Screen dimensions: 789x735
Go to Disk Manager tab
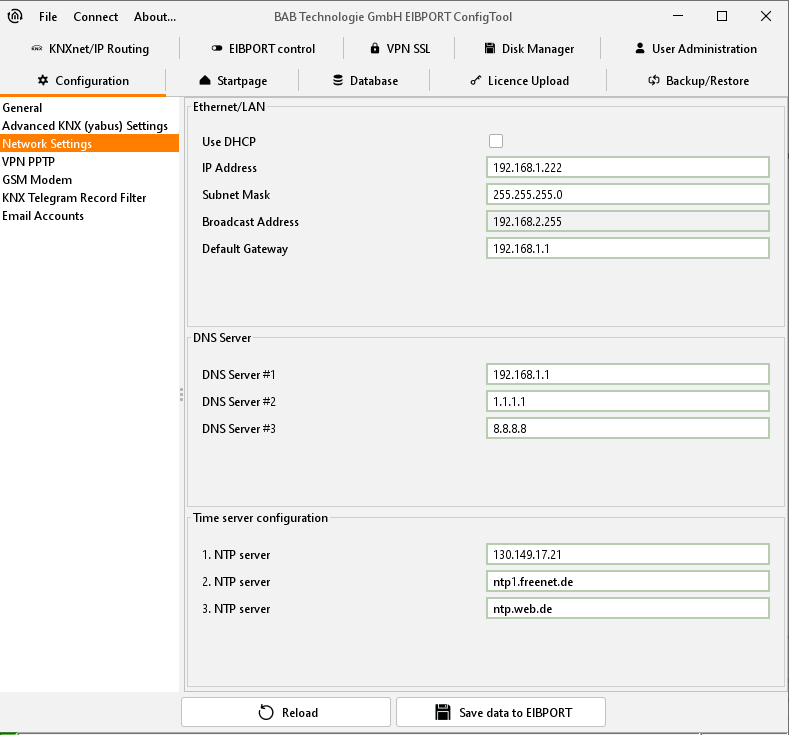coord(529,48)
